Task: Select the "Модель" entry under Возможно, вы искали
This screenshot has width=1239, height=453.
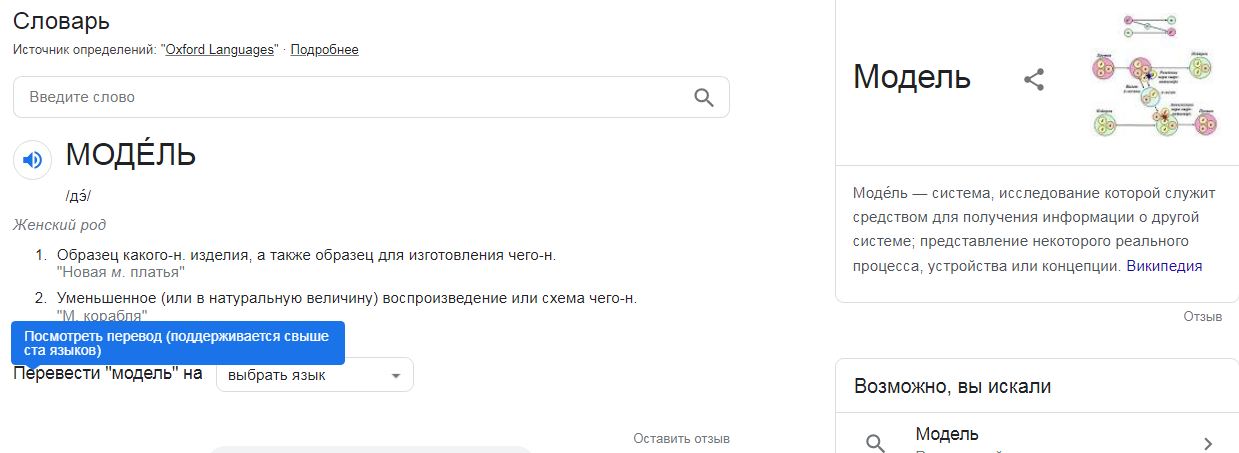Action: pyautogui.click(x=1037, y=441)
